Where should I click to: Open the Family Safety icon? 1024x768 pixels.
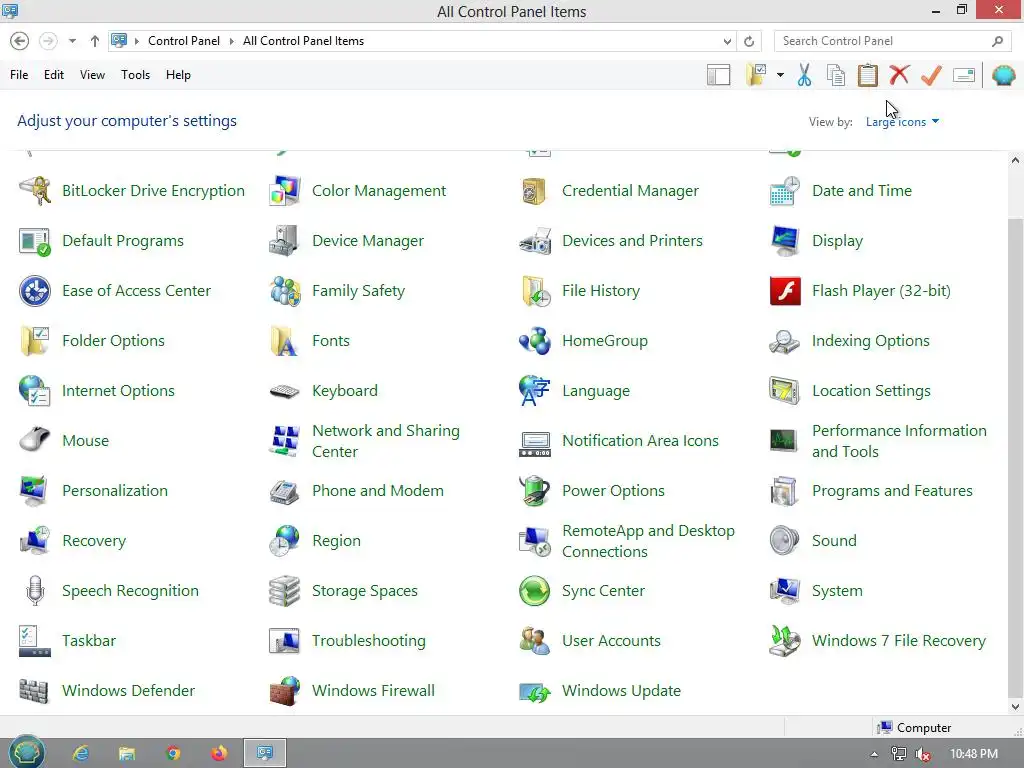[285, 291]
